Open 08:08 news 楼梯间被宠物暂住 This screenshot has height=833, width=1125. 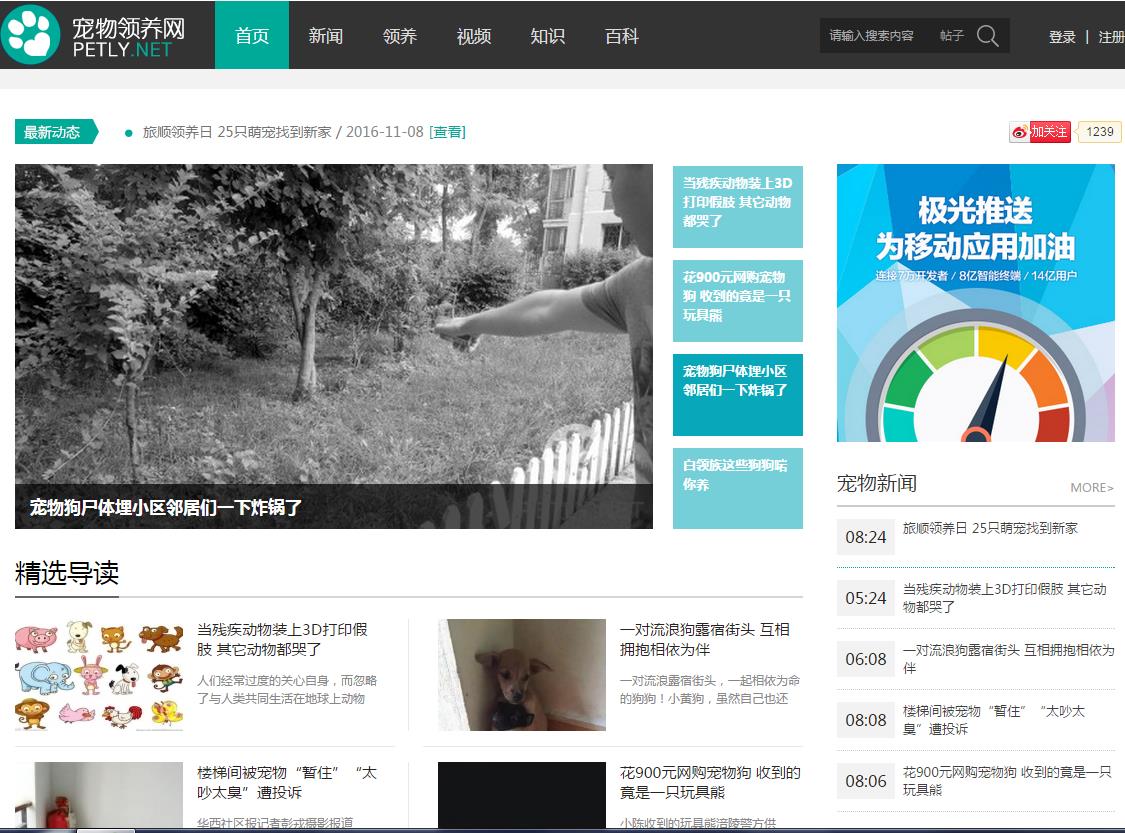click(x=994, y=720)
